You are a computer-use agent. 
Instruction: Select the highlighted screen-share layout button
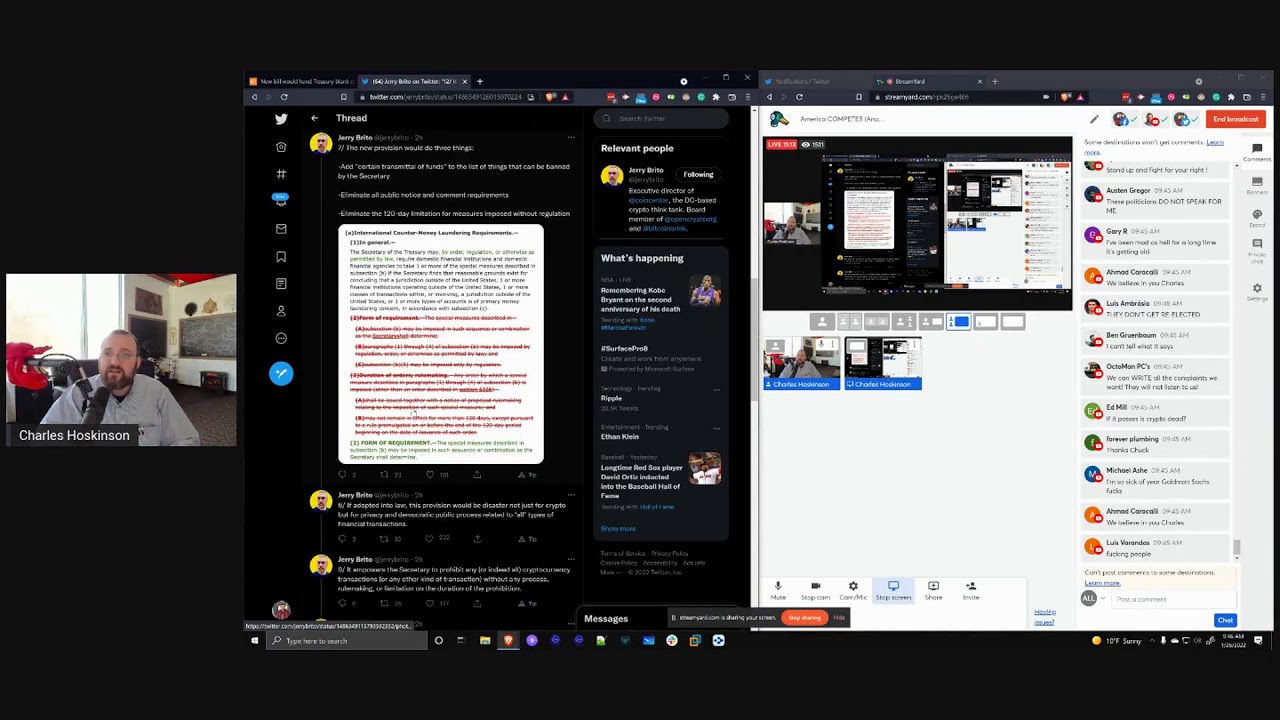pyautogui.click(x=959, y=322)
